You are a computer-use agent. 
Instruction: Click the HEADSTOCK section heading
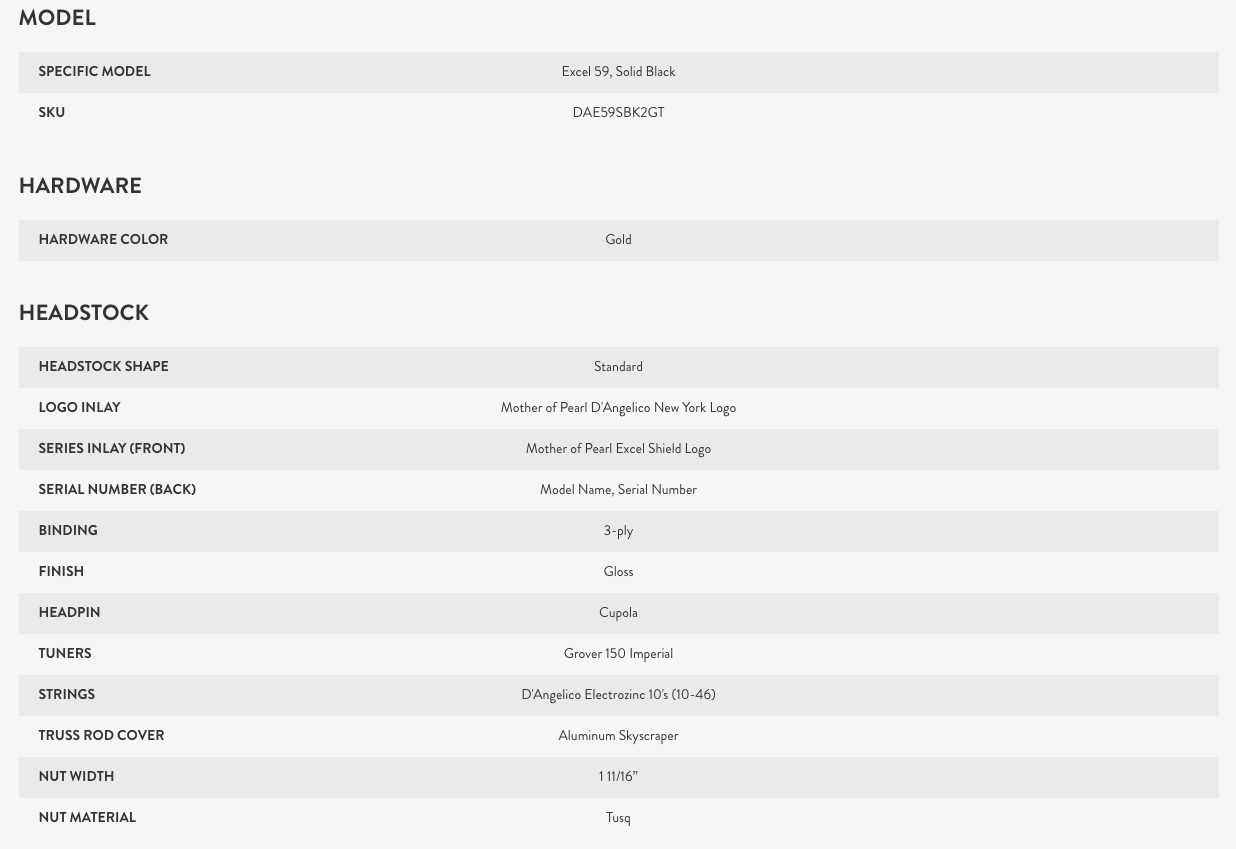click(x=84, y=313)
